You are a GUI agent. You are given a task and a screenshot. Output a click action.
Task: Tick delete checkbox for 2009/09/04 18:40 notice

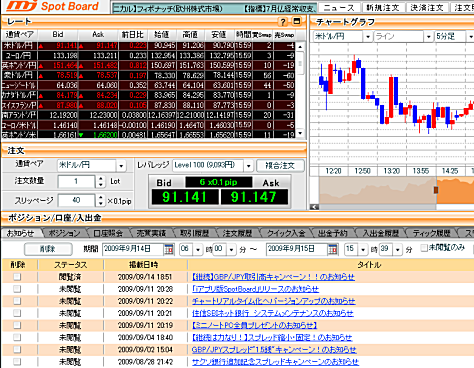click(17, 337)
